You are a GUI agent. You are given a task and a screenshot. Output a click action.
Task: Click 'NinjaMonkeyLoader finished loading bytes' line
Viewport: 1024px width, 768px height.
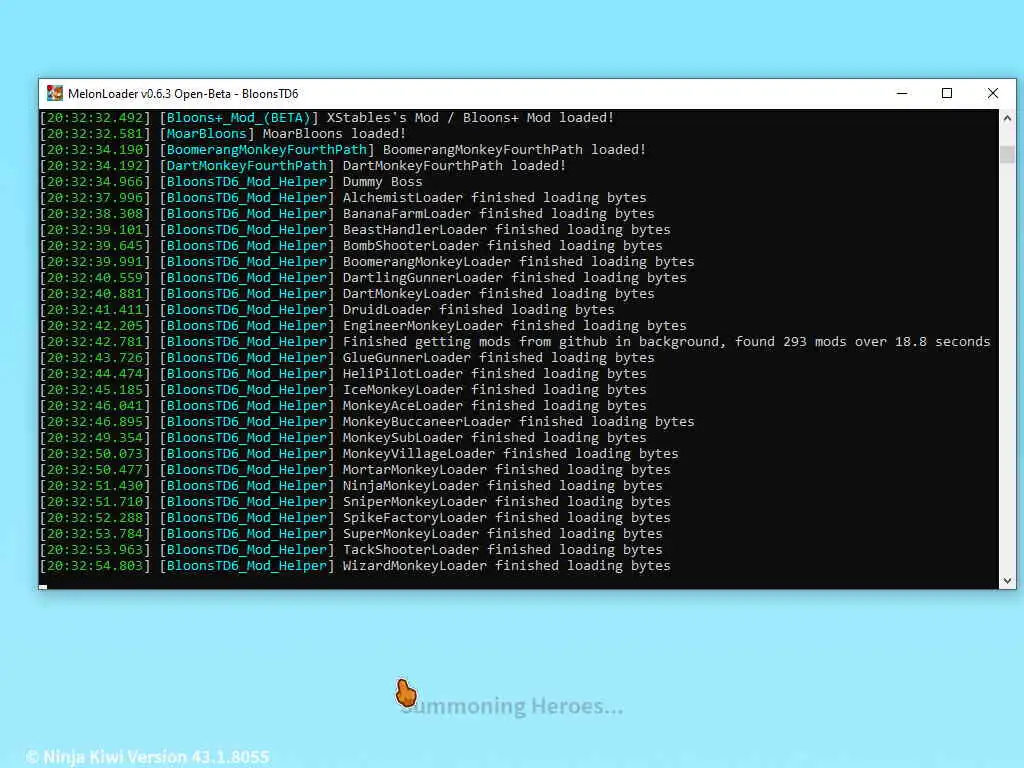tap(502, 485)
